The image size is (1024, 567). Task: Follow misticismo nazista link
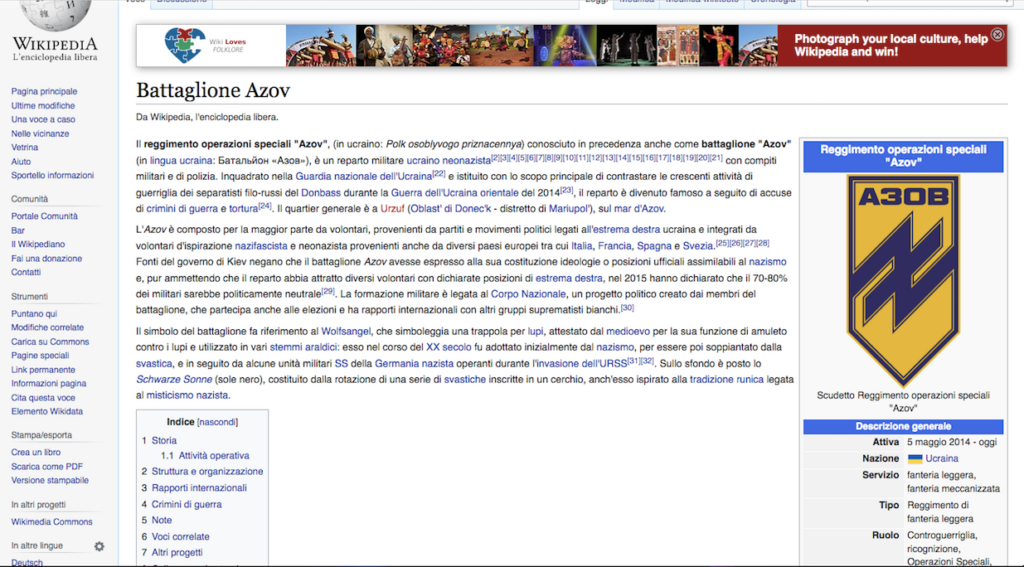pos(187,395)
